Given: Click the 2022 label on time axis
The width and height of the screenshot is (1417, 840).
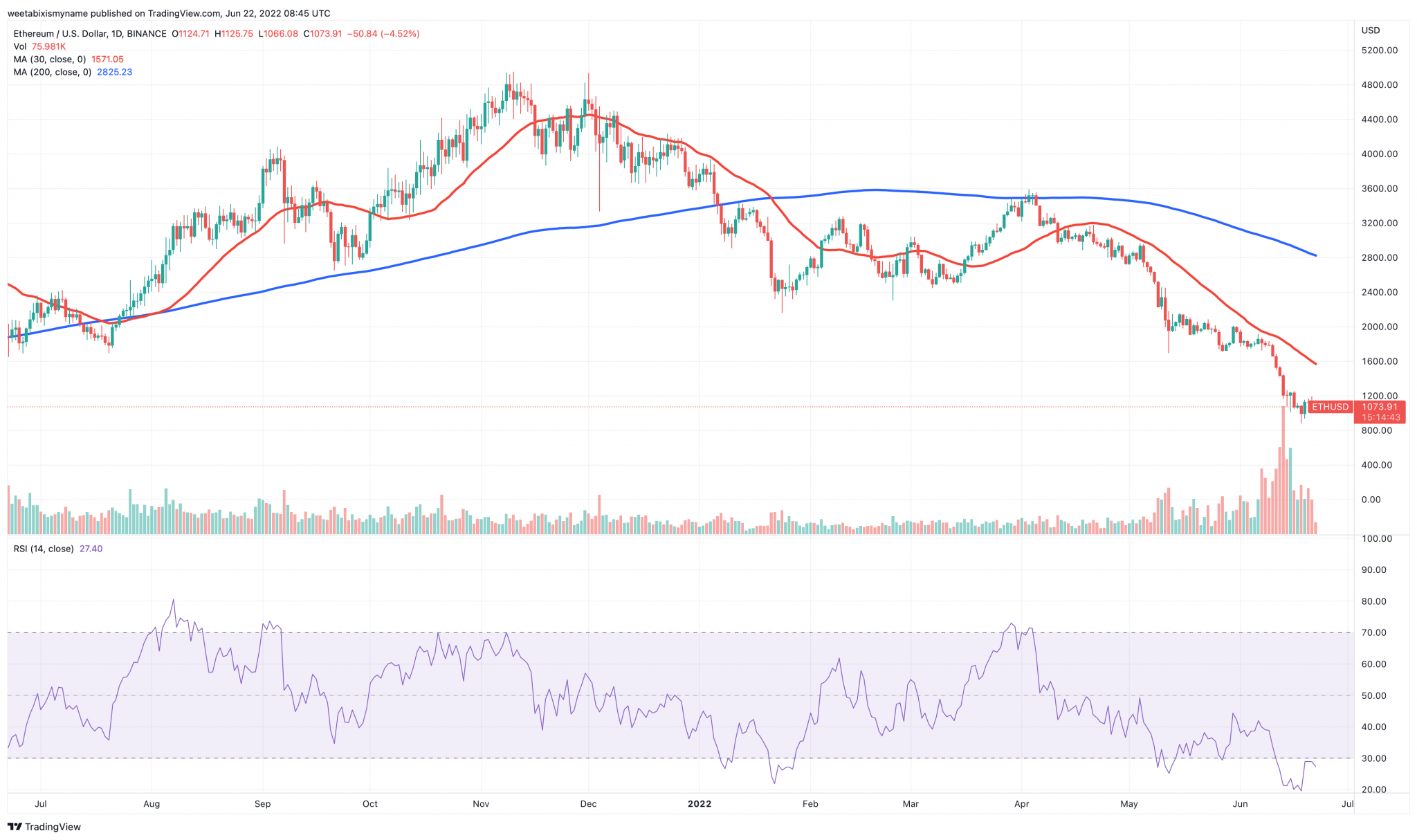Looking at the screenshot, I should tap(700, 803).
